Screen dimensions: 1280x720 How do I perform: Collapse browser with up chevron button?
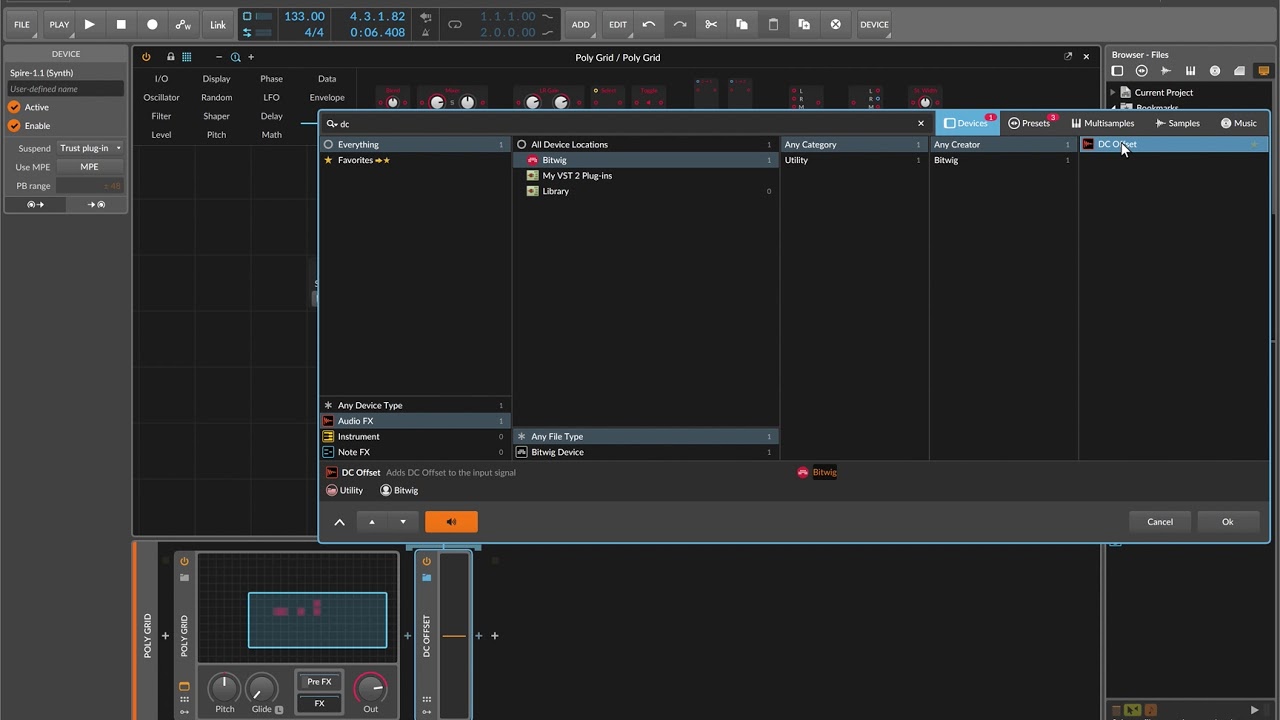tap(339, 522)
